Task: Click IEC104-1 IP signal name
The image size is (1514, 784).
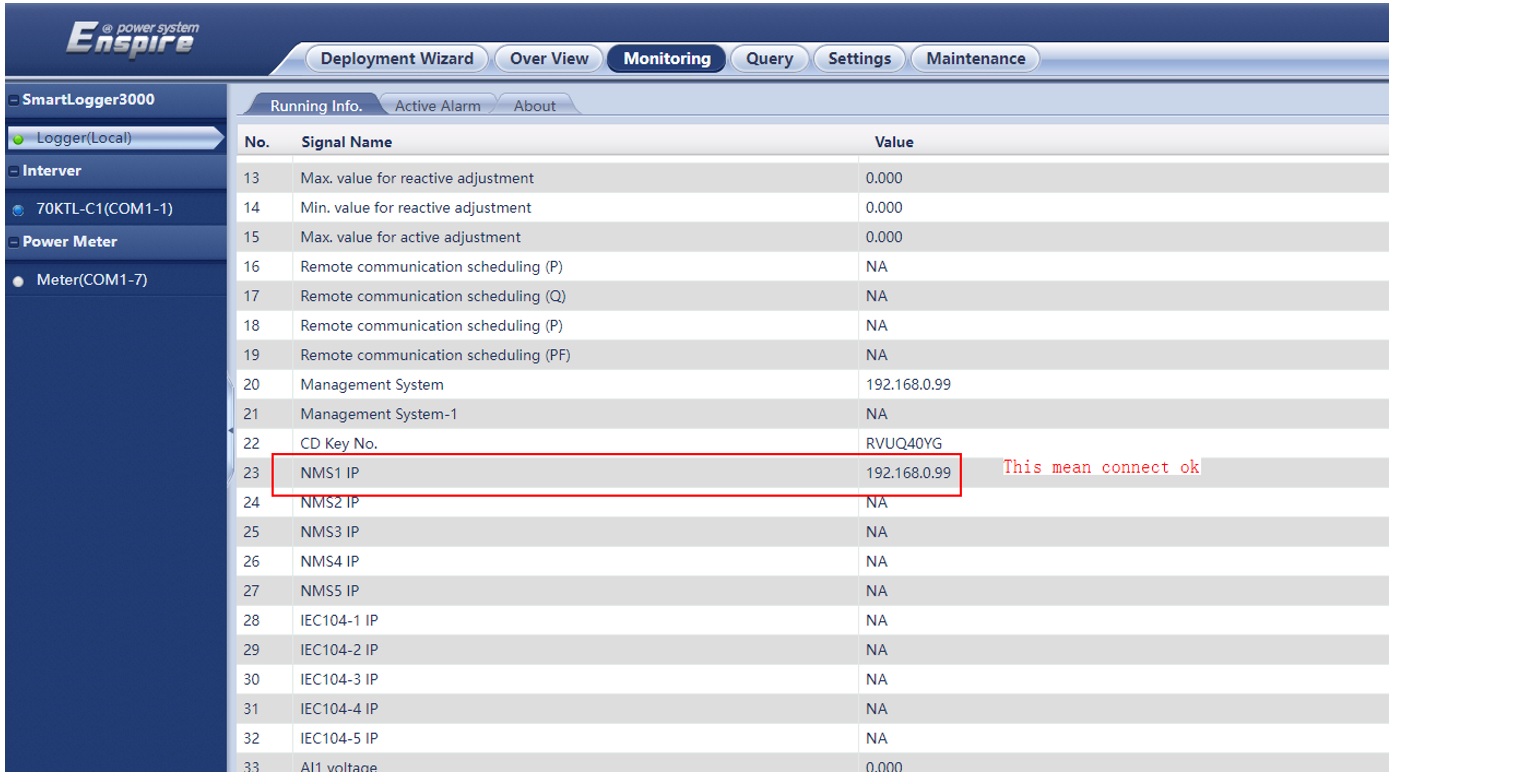Action: point(339,620)
